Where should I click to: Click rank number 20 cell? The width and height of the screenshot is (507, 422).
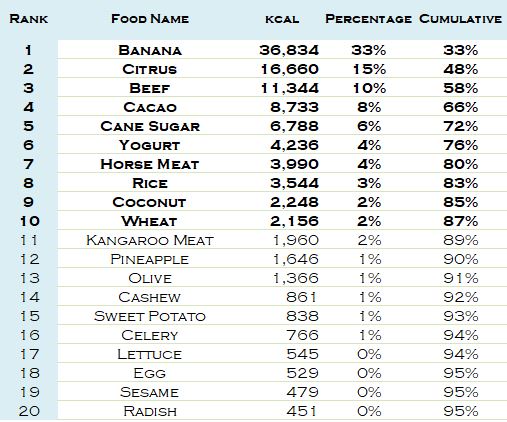coord(29,411)
